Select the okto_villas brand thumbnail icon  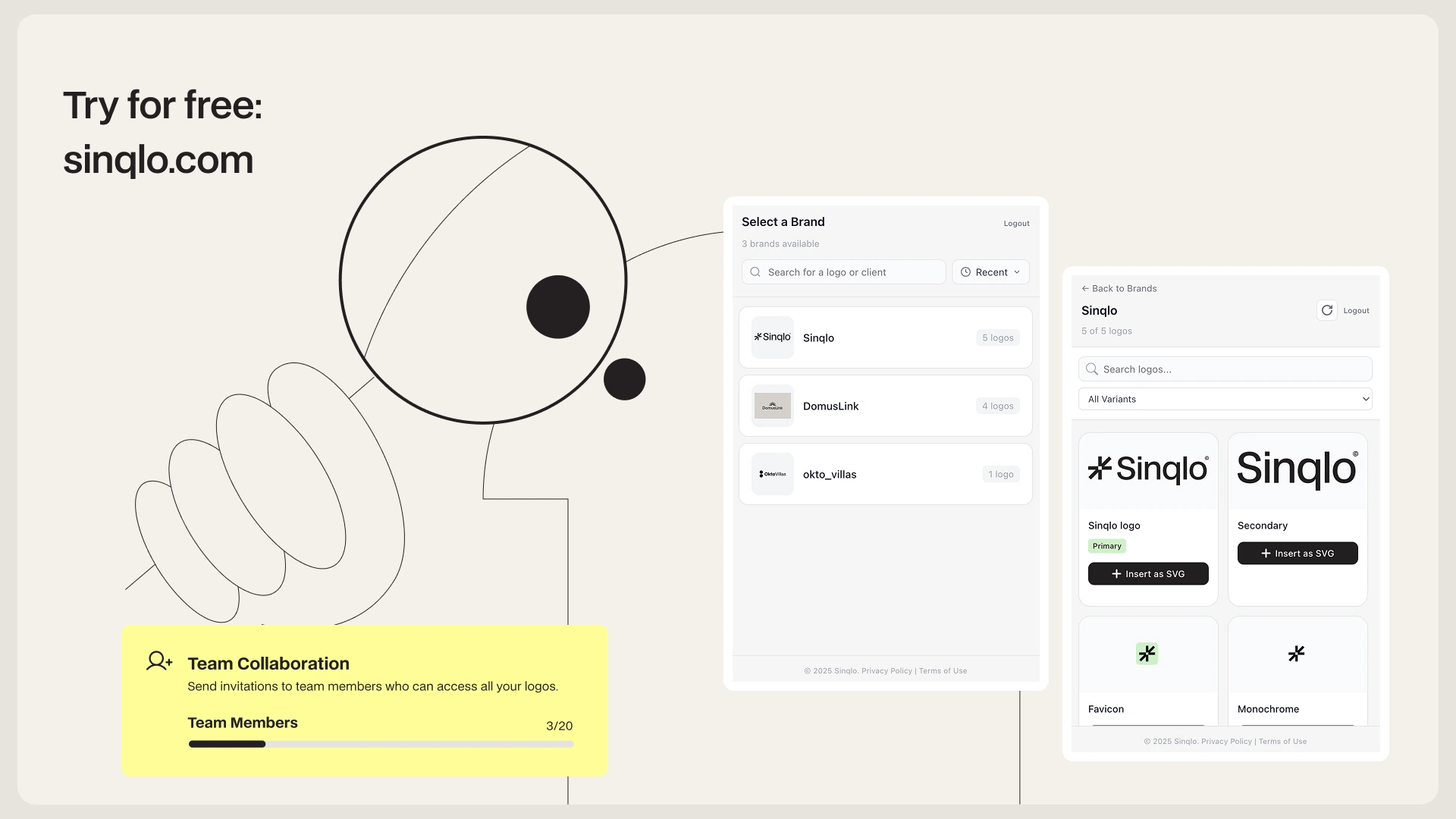coord(772,474)
